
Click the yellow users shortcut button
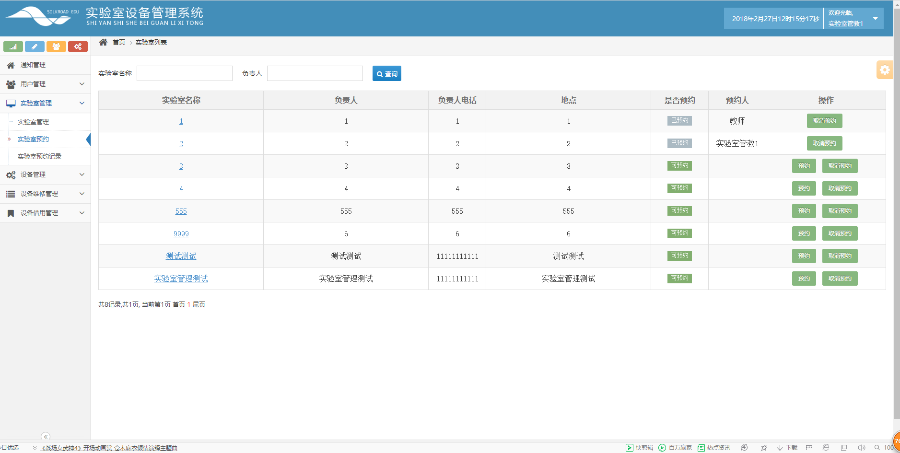point(56,47)
